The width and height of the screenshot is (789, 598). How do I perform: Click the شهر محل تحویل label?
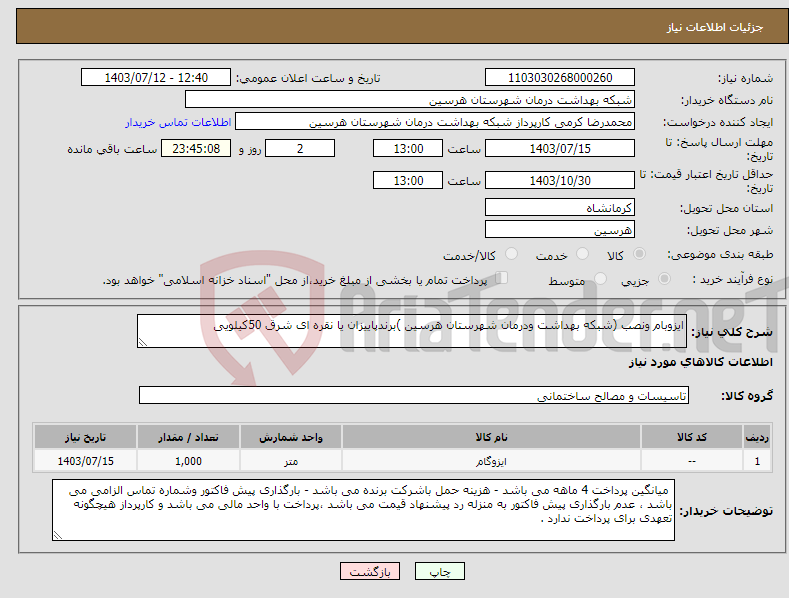pos(730,230)
